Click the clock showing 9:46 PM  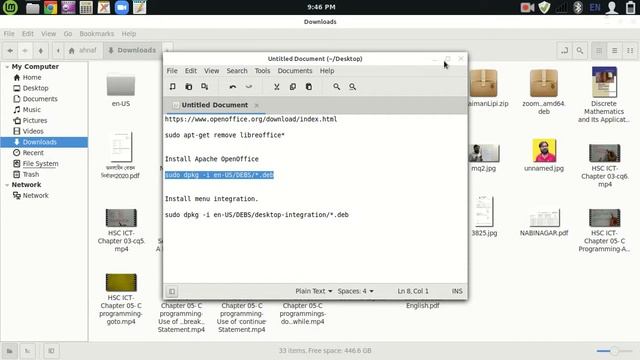click(x=321, y=7)
